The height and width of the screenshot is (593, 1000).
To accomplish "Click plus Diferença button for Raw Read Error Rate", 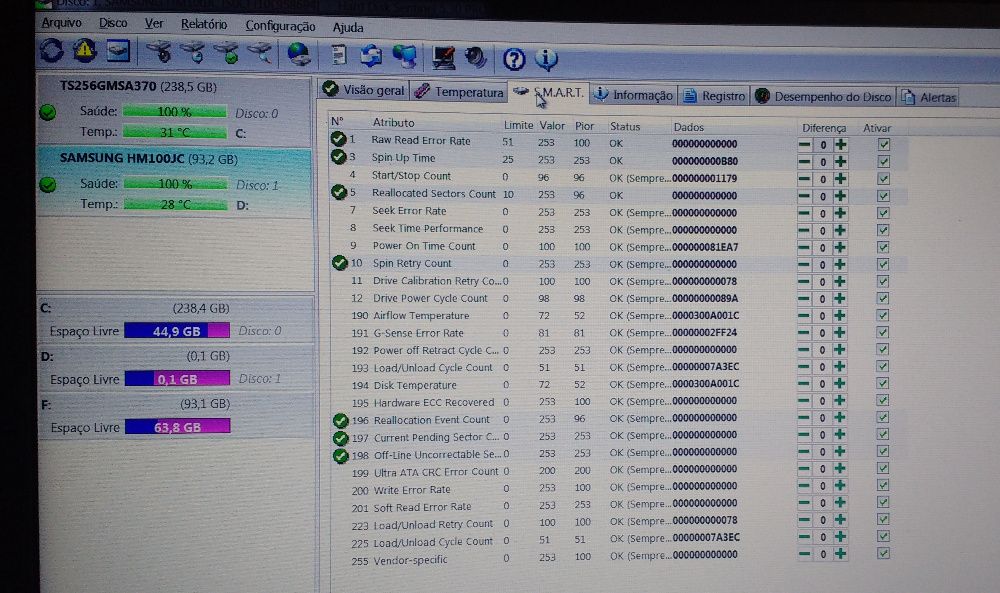I will point(841,145).
